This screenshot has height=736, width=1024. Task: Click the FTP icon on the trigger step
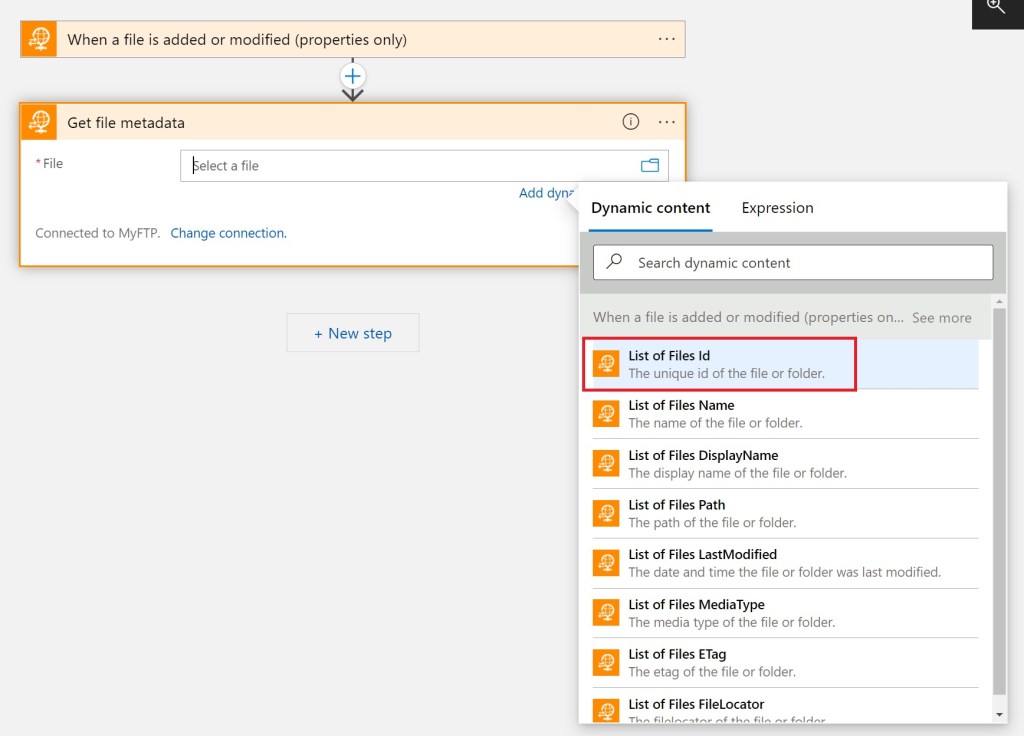tap(39, 40)
